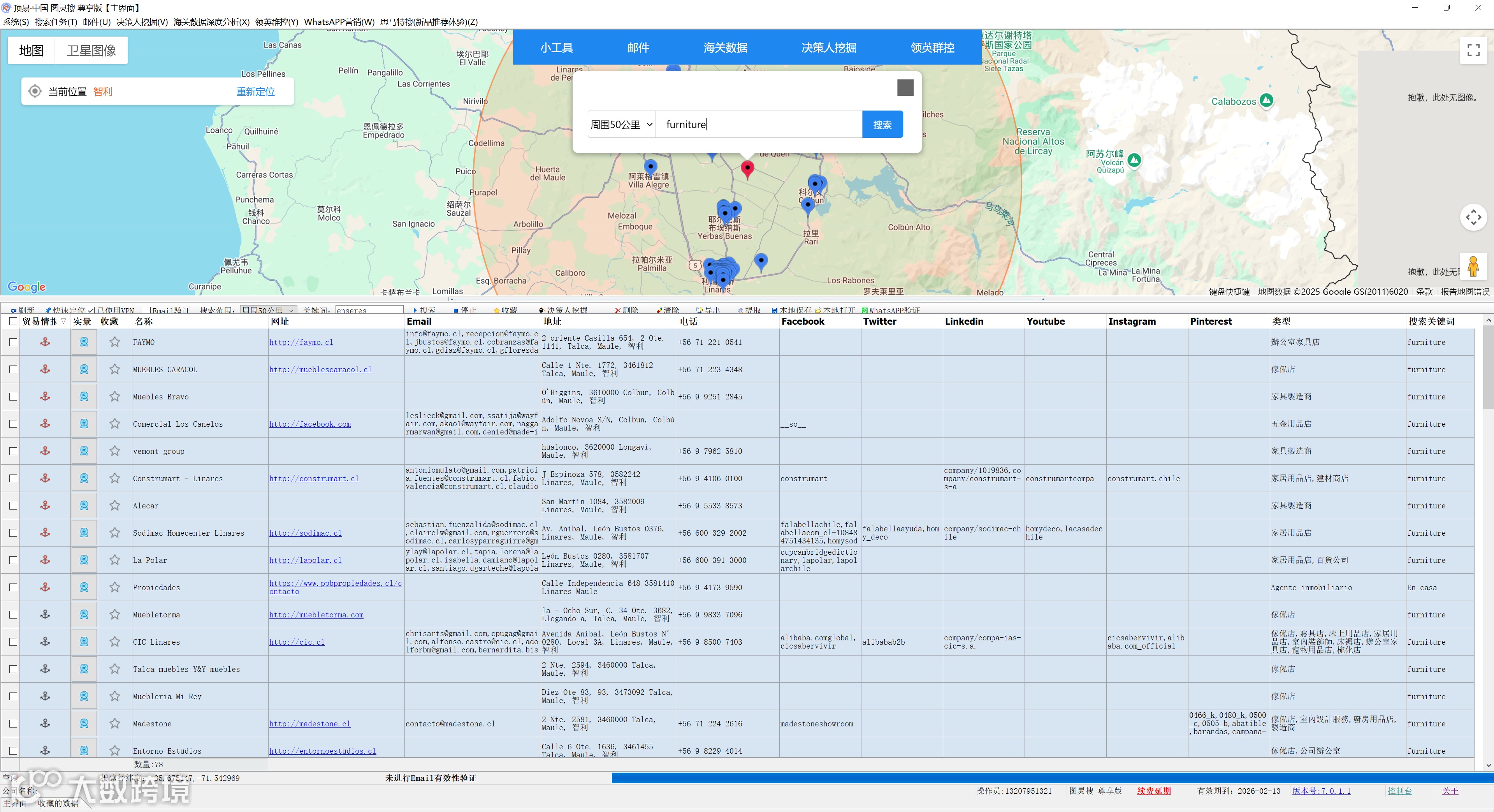Toggle fullscreen map view icon
This screenshot has height=812, width=1494.
[1473, 51]
